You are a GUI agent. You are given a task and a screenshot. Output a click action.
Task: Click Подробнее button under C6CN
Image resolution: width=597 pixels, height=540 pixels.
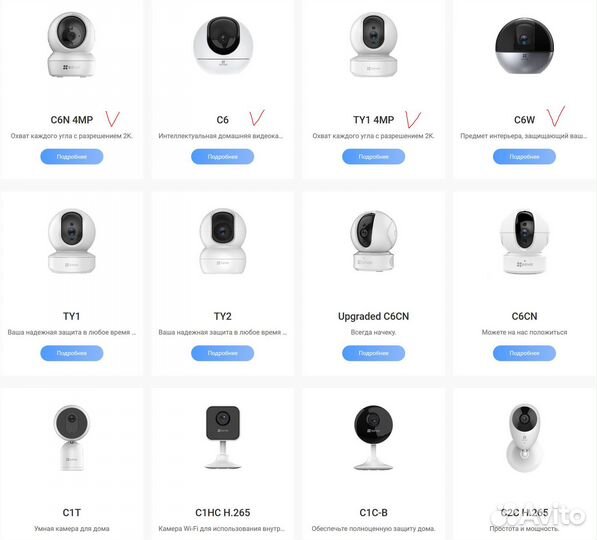point(524,353)
